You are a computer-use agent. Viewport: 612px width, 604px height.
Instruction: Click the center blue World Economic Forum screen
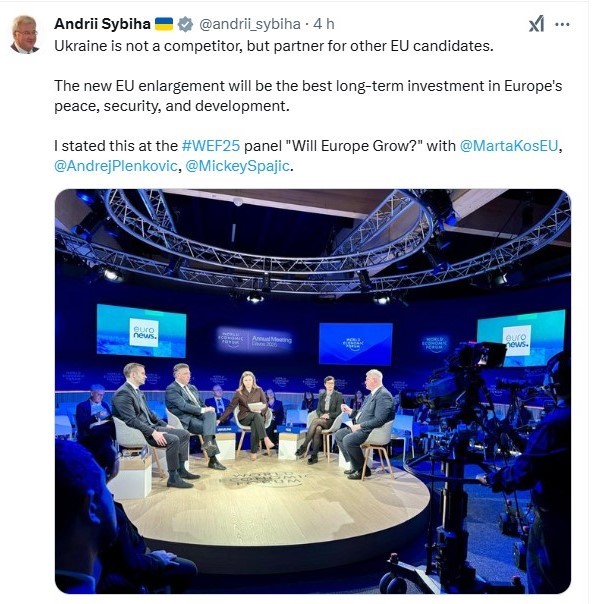pos(356,344)
